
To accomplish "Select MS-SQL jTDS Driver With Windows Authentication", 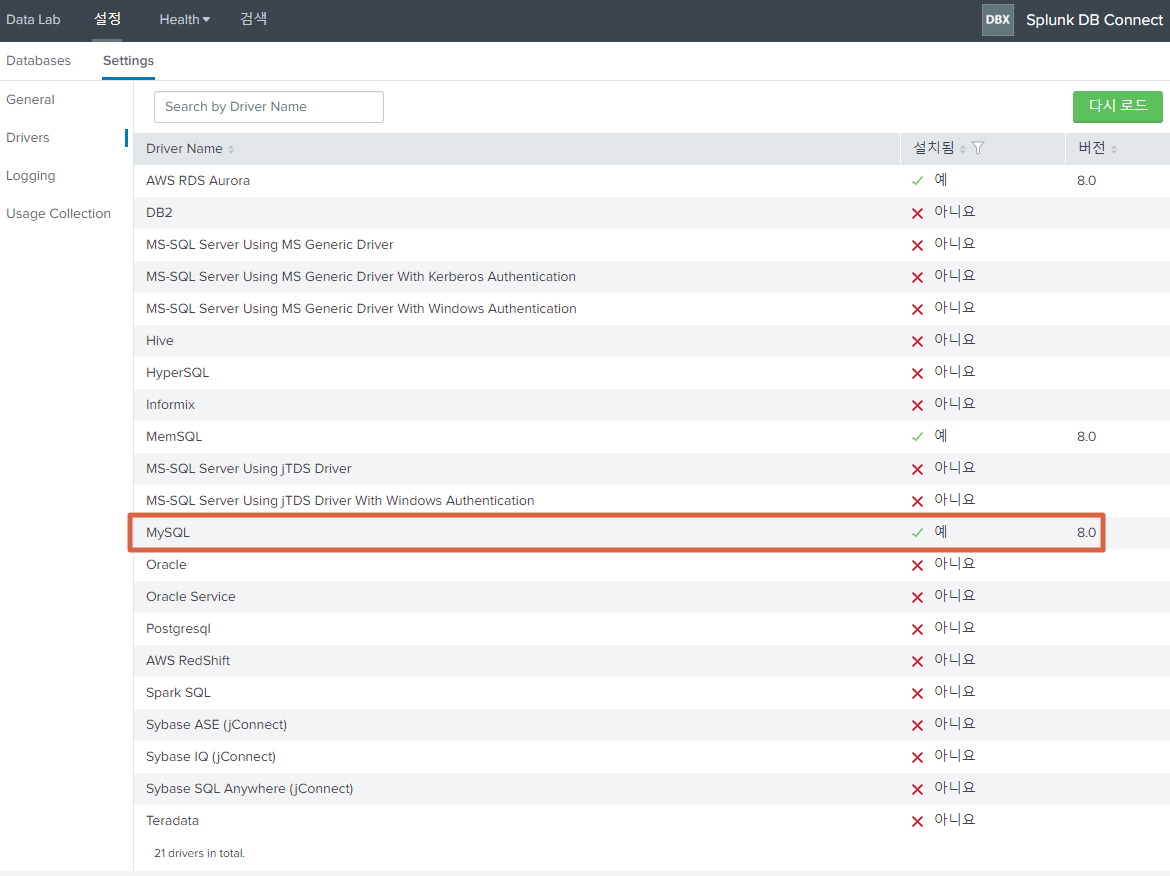I will pyautogui.click(x=340, y=501).
